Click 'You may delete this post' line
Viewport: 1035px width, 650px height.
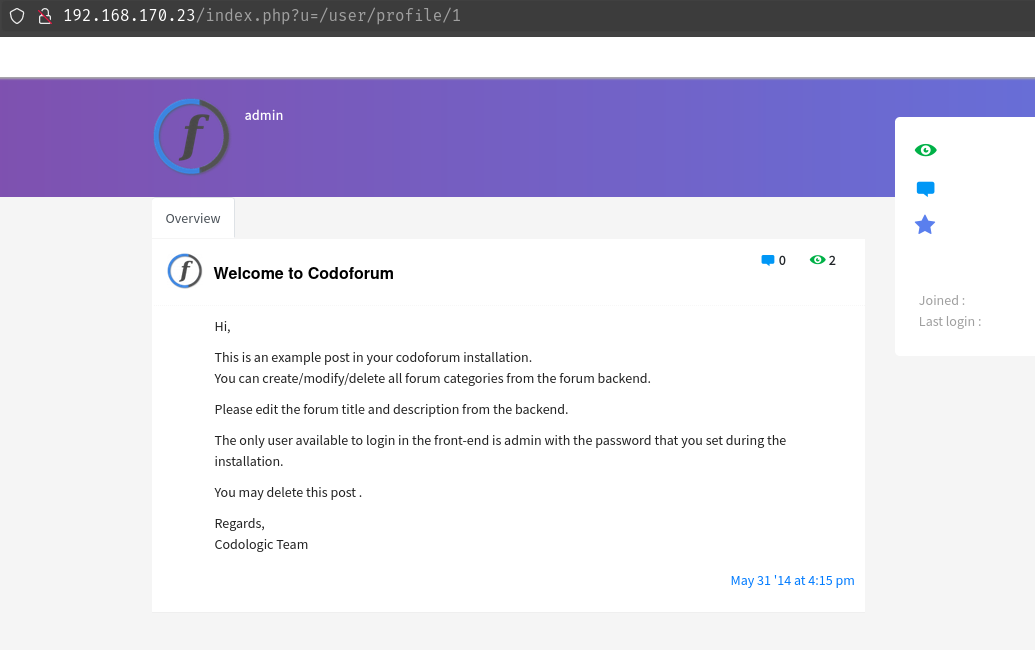[x=288, y=493]
